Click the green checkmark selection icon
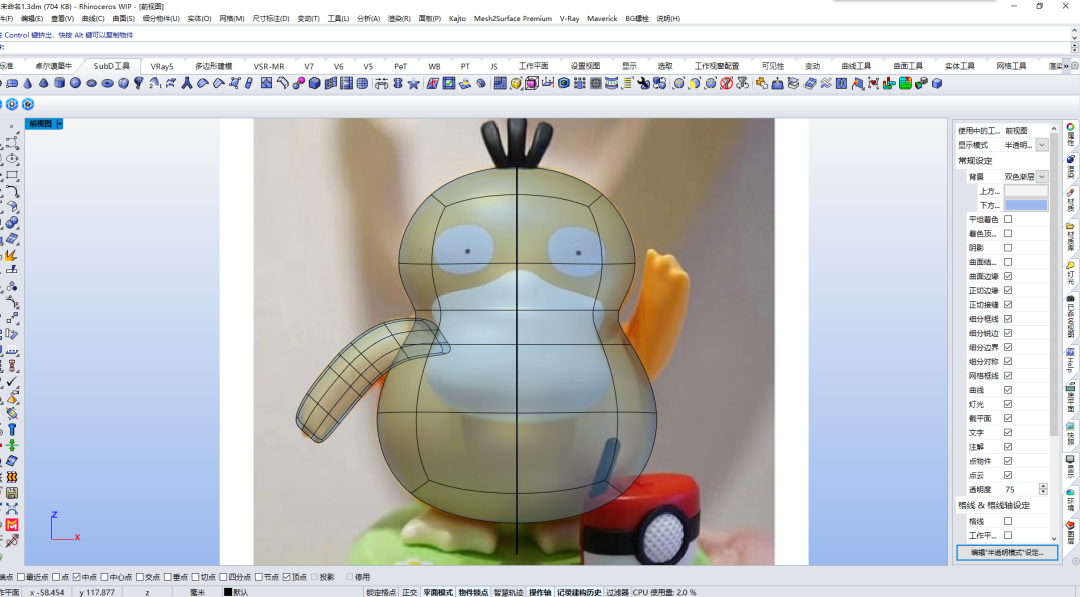This screenshot has height=597, width=1080. pos(449,83)
